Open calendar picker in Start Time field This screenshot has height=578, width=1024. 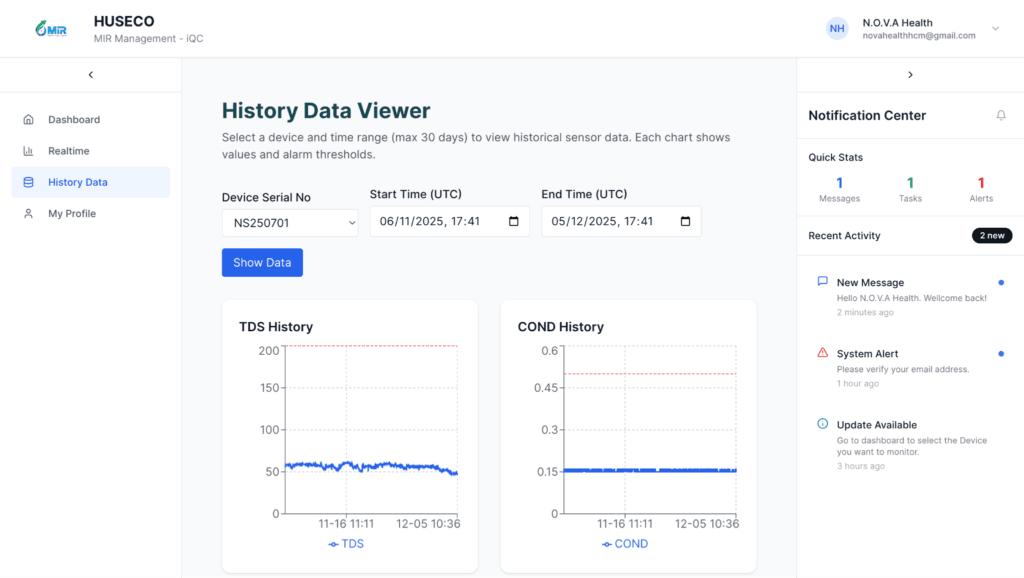pos(514,222)
